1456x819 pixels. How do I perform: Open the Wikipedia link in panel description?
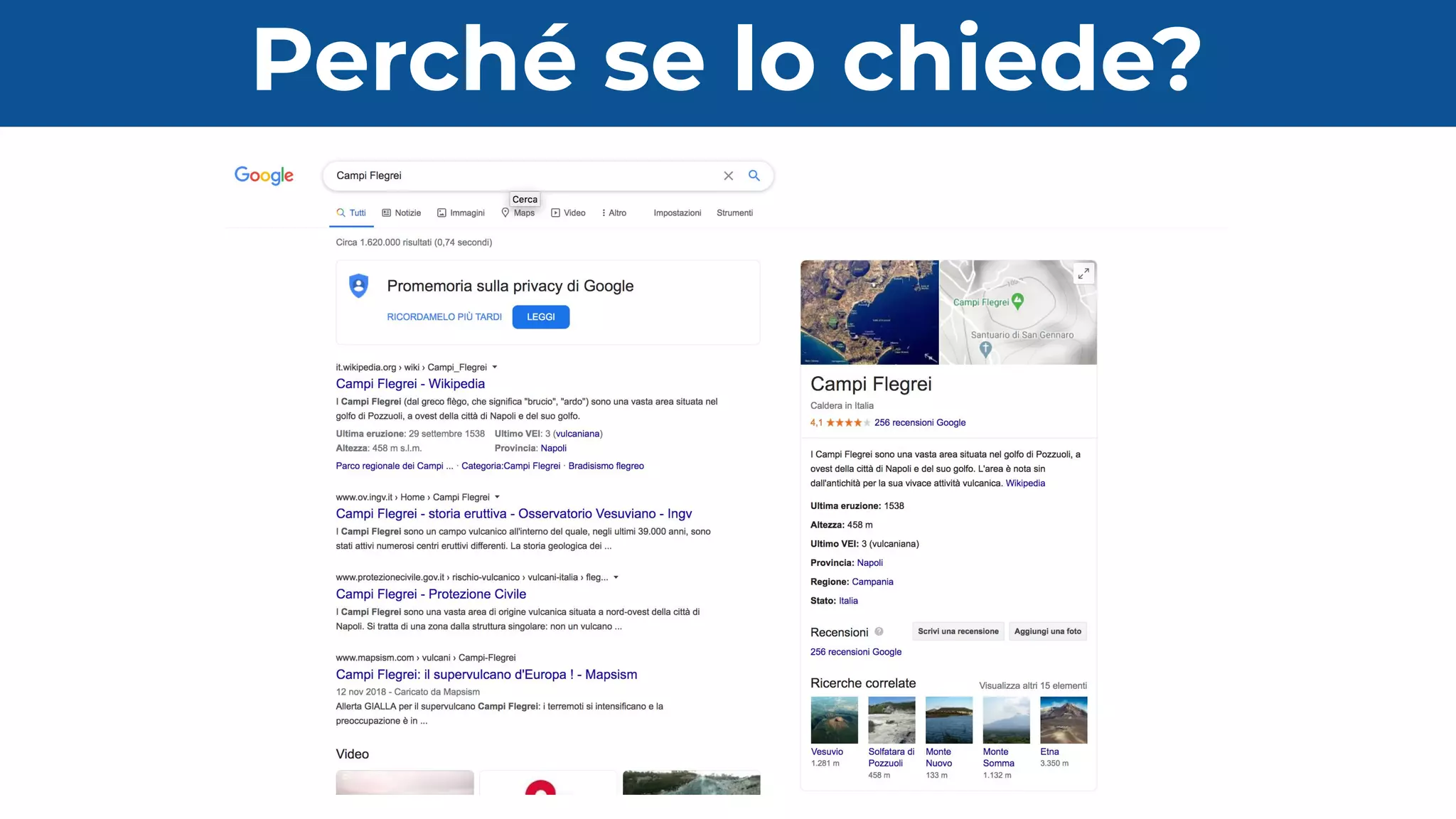1025,483
